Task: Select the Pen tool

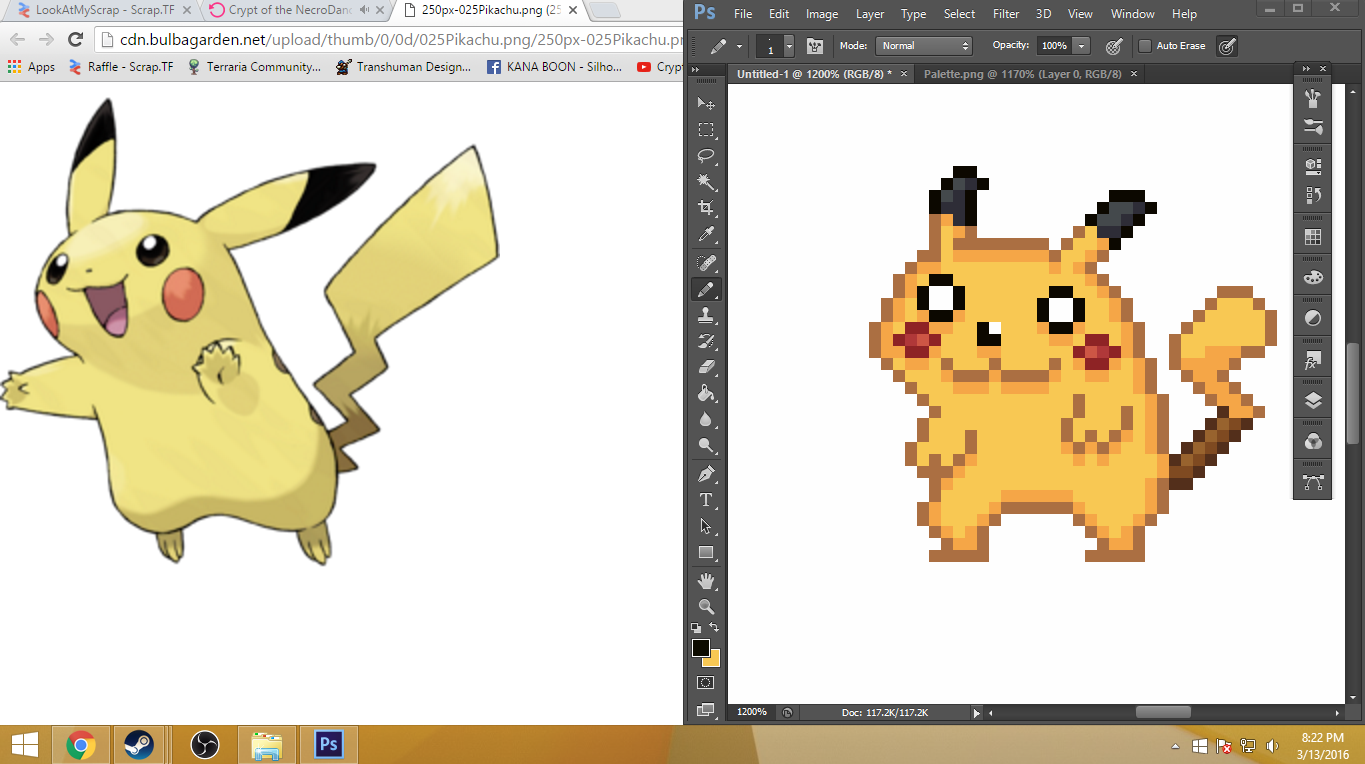Action: [706, 474]
